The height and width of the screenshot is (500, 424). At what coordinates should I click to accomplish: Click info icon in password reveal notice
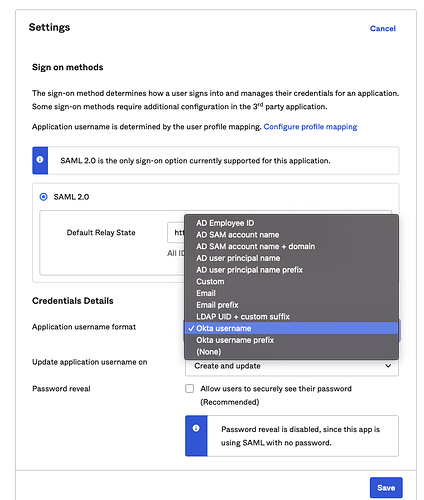[196, 428]
